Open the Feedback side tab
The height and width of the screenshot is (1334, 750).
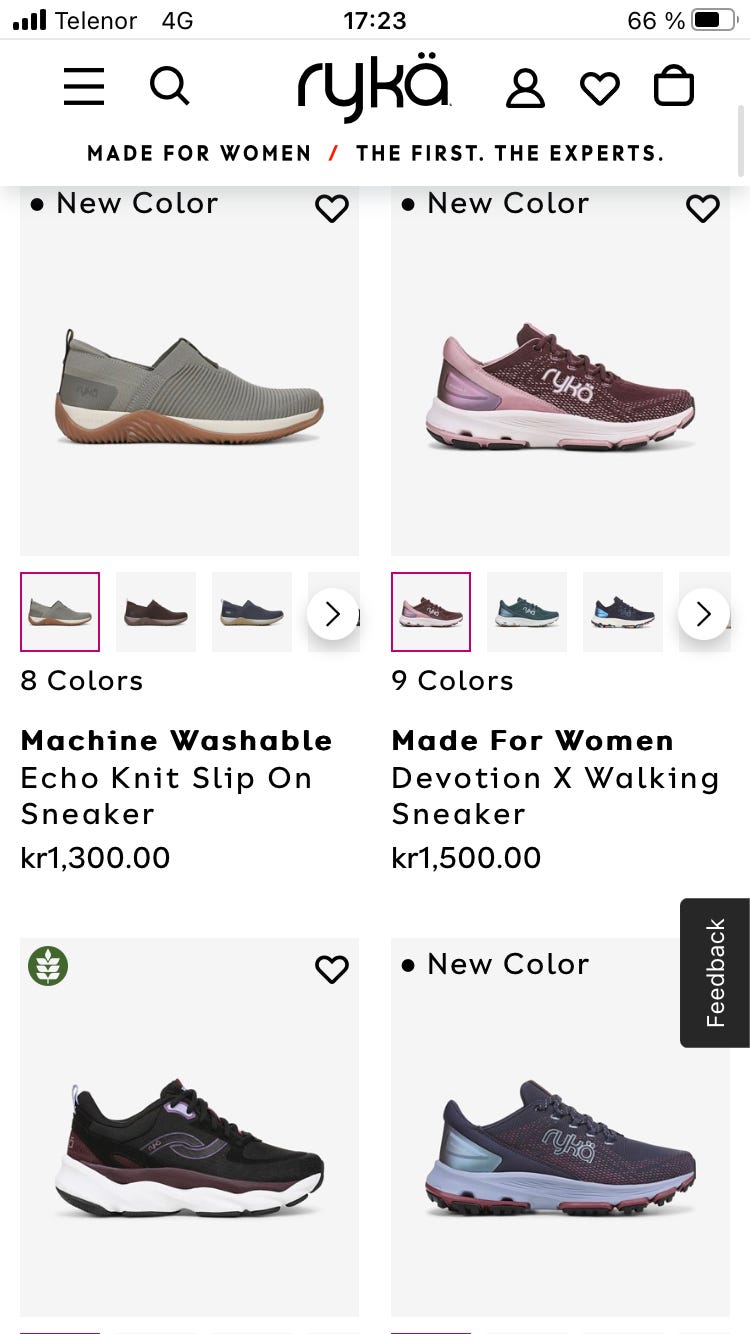coord(715,972)
